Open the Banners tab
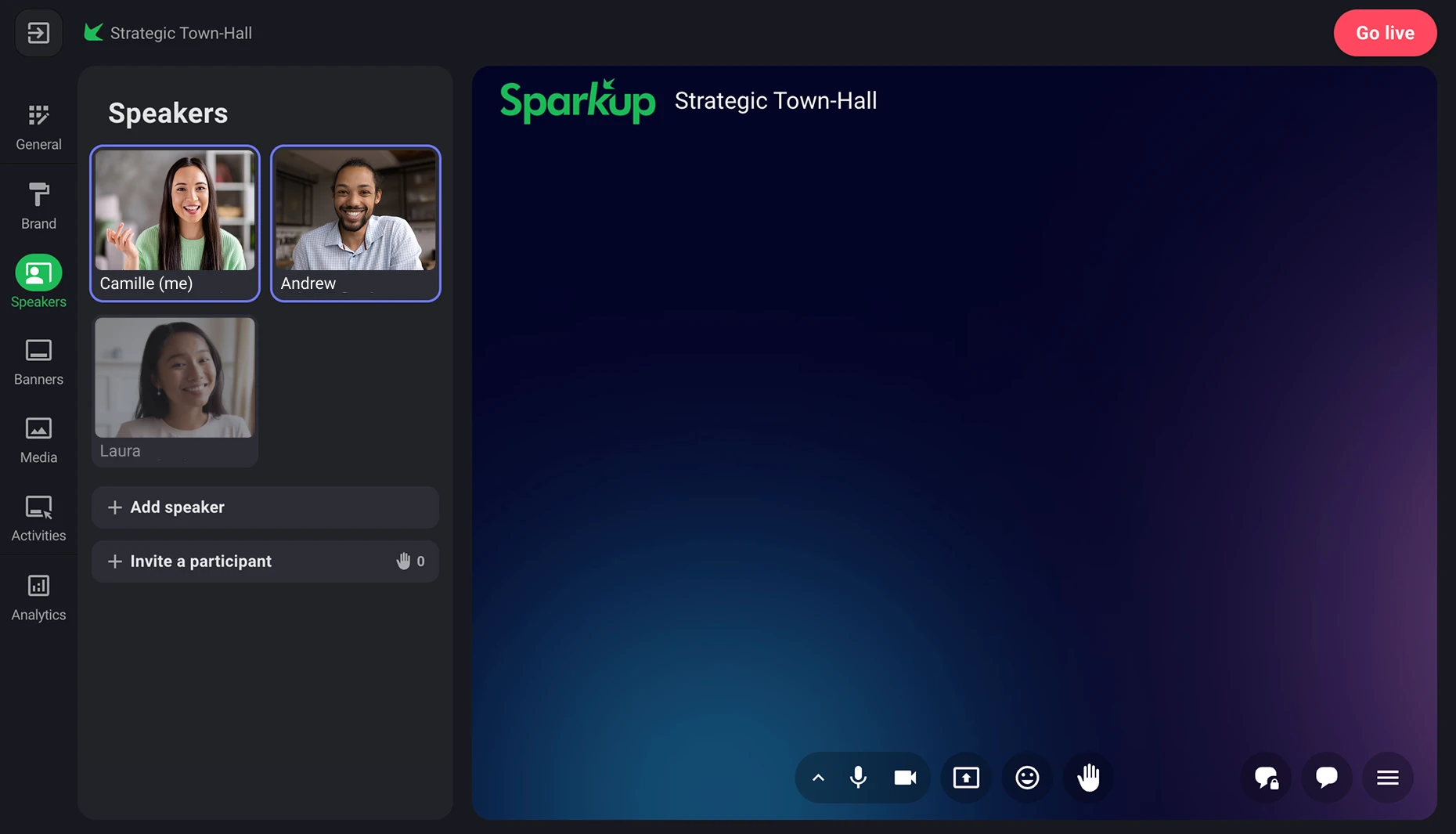Viewport: 1456px width, 834px height. [38, 363]
